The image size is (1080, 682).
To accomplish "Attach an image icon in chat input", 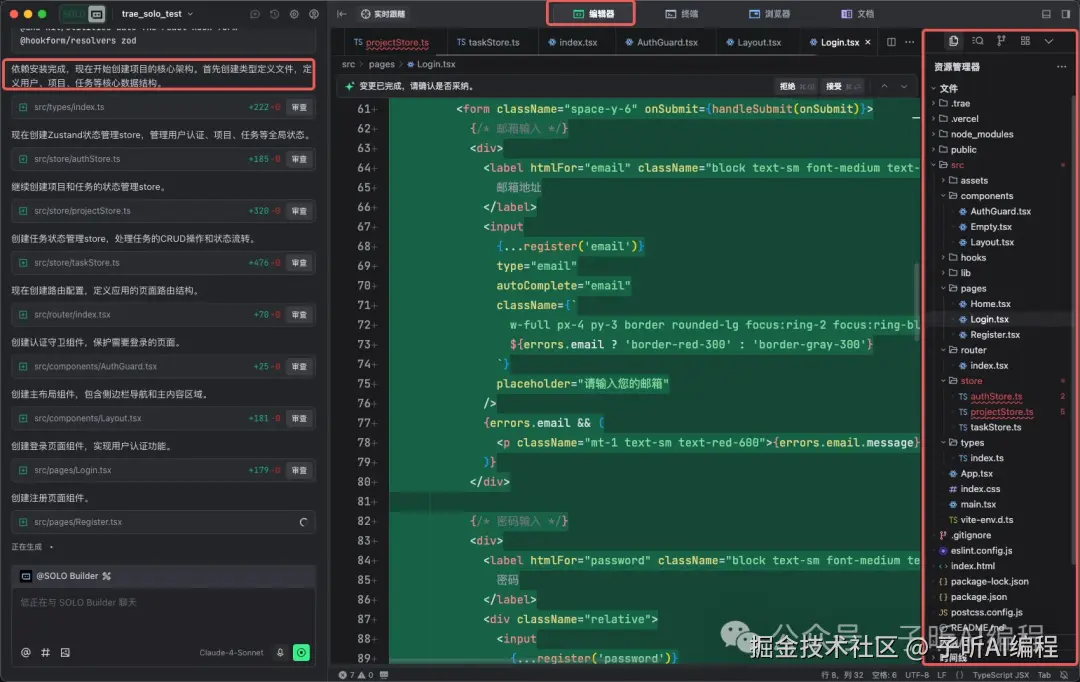I will (65, 652).
